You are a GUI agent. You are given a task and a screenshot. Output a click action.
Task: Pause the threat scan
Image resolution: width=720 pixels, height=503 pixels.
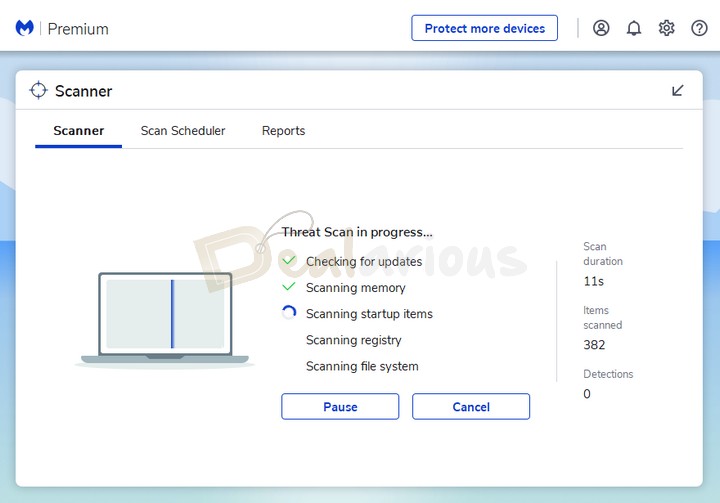(340, 407)
